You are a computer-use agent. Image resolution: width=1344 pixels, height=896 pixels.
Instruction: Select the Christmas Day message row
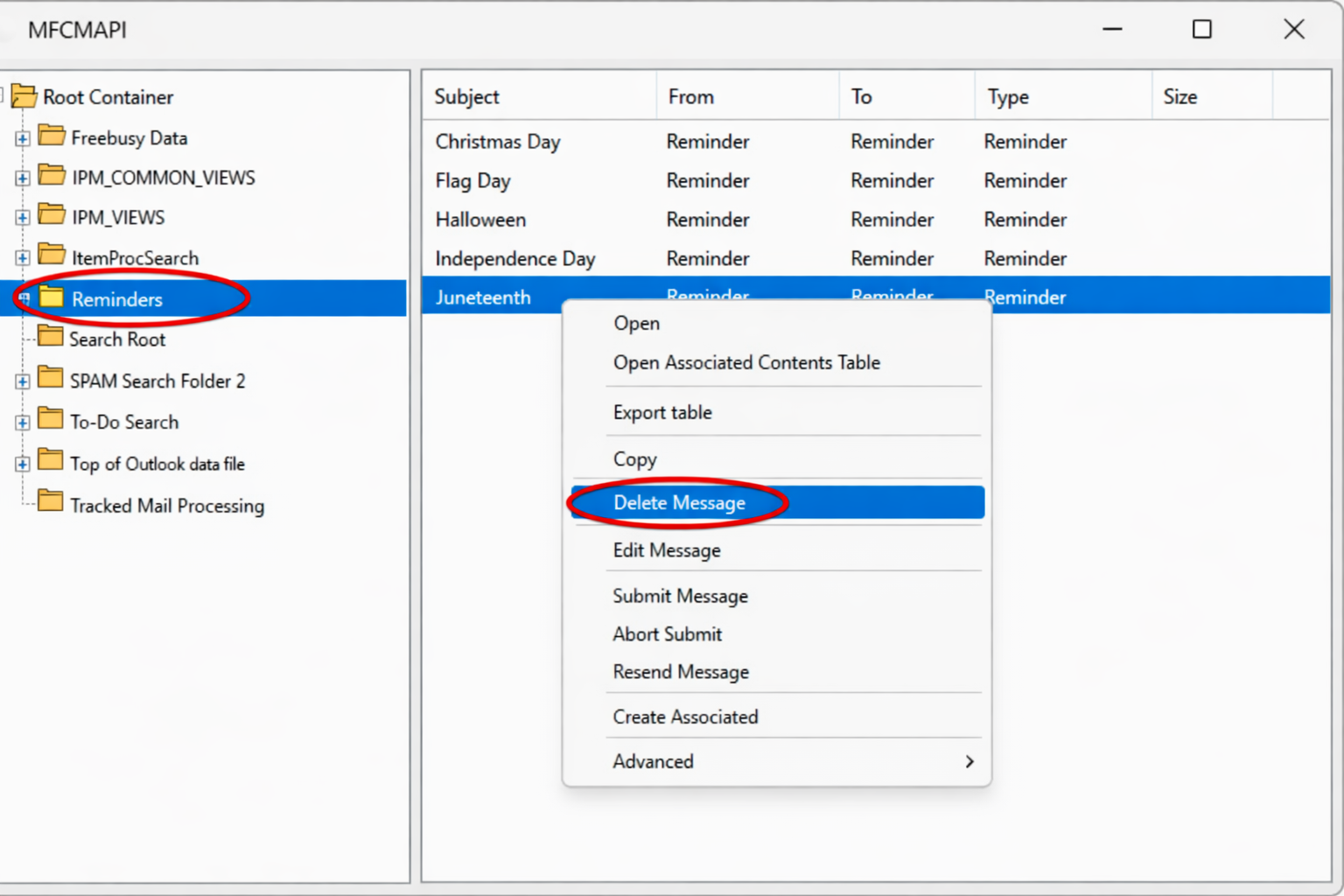click(497, 141)
